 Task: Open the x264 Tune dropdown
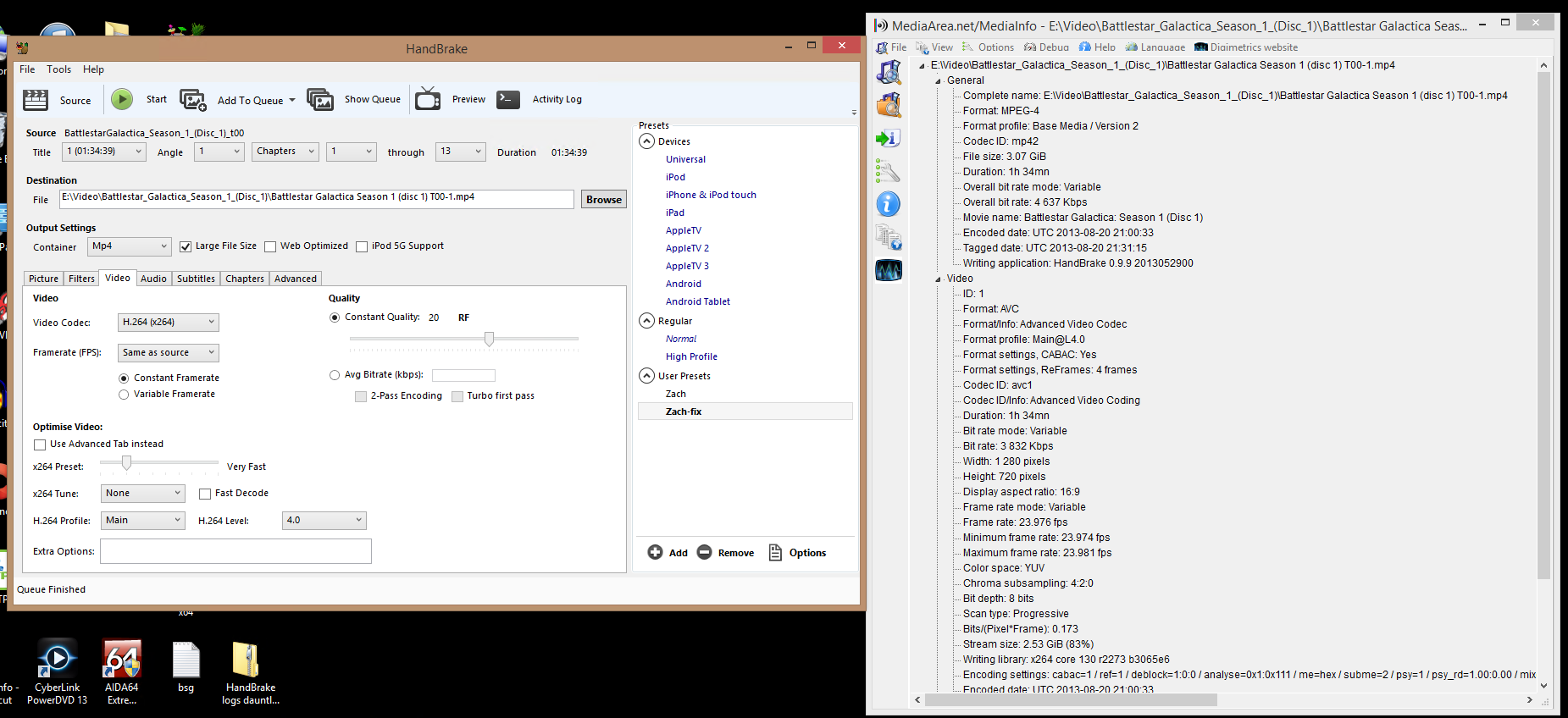pos(142,494)
